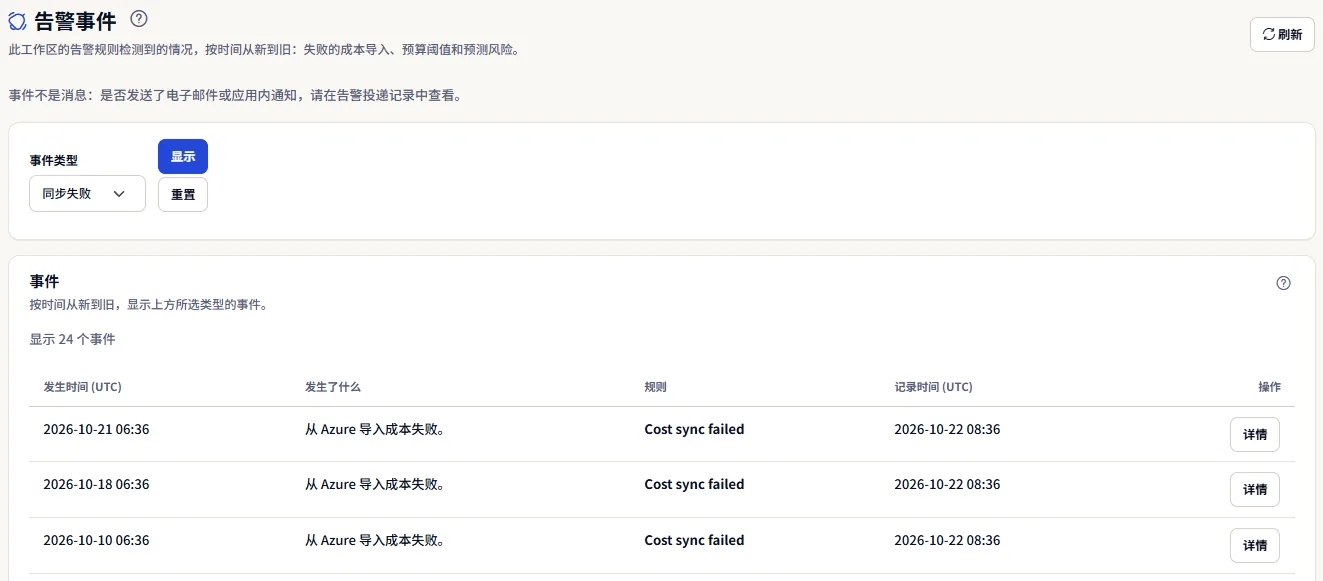
Task: Select the 2026-10-18 06:36 timestamp cell
Action: pyautogui.click(x=96, y=485)
